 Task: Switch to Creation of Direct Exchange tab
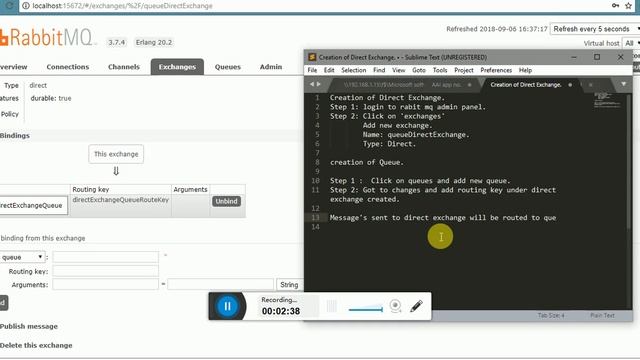(x=526, y=85)
